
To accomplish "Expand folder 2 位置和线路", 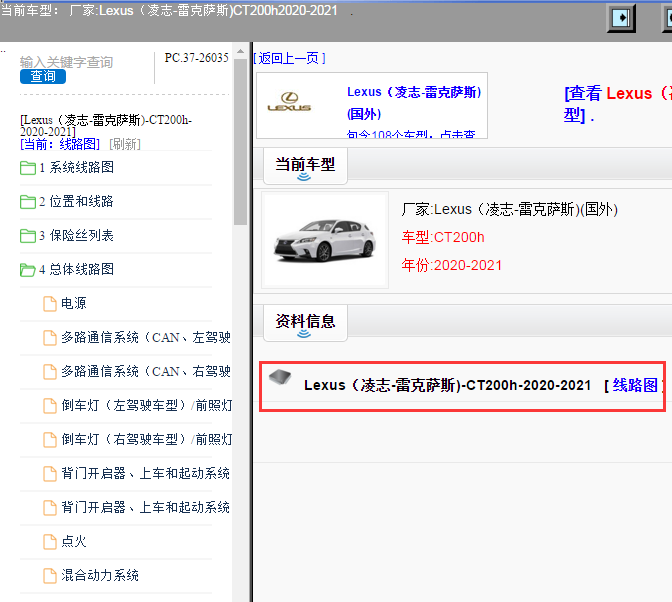I will (x=28, y=201).
